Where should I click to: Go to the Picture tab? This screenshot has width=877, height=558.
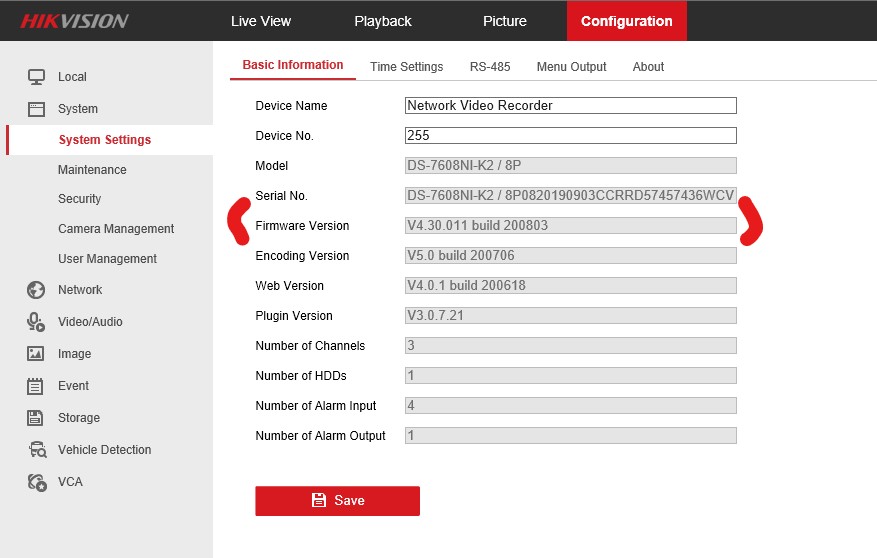(504, 21)
